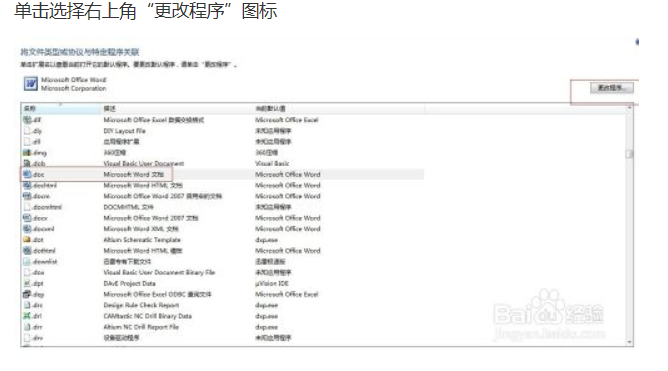Click the 'Visual Basic User Document Binary File' description

pyautogui.click(x=159, y=273)
